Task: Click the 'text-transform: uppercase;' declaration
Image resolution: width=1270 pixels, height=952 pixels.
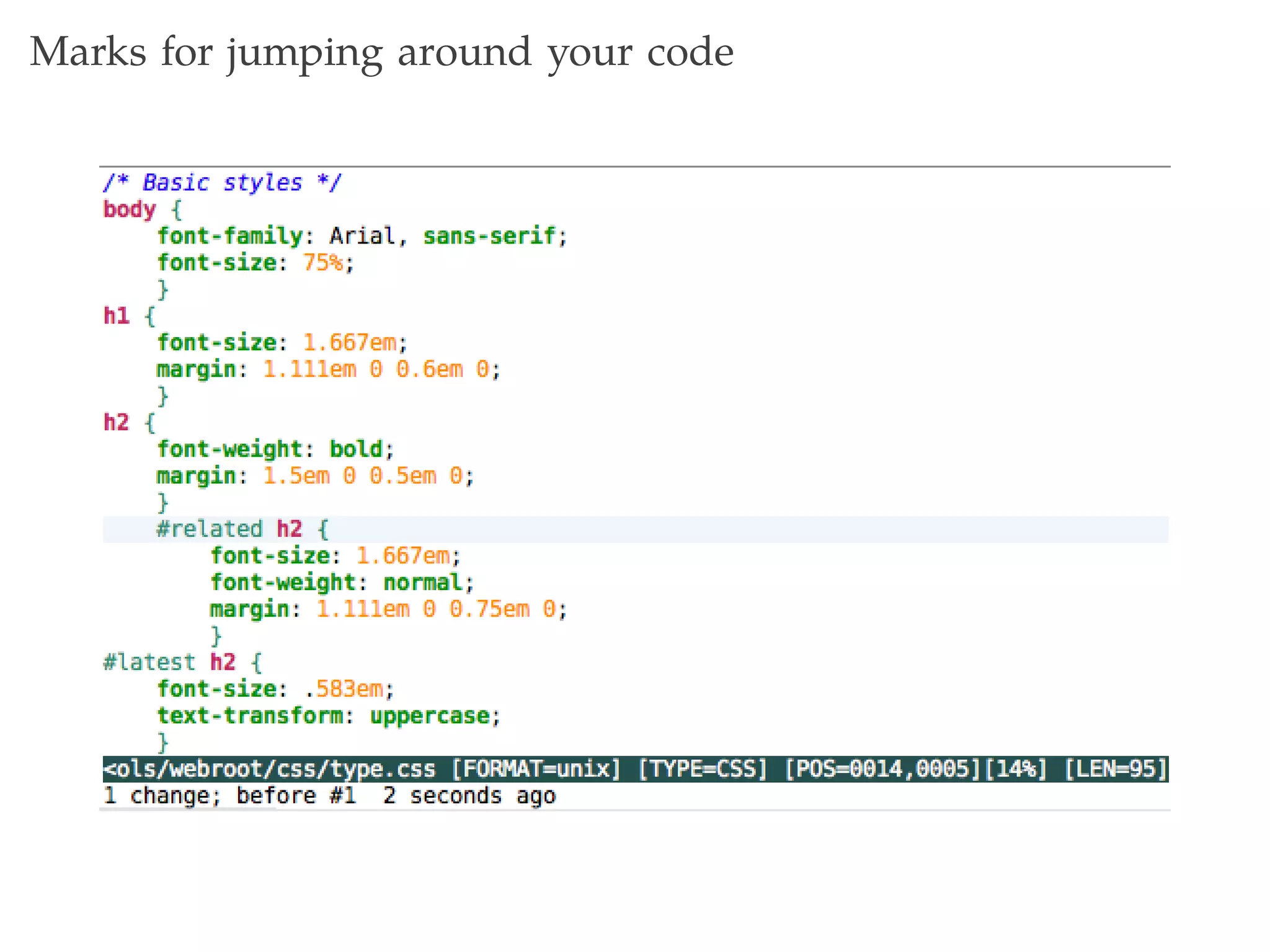Action: (x=328, y=716)
